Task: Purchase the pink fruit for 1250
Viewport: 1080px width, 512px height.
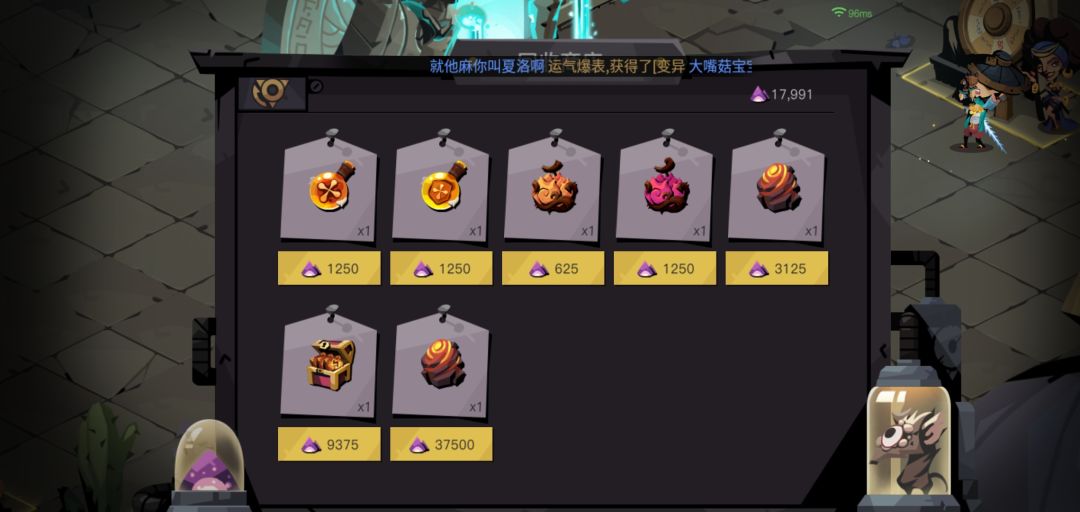Action: pos(665,268)
